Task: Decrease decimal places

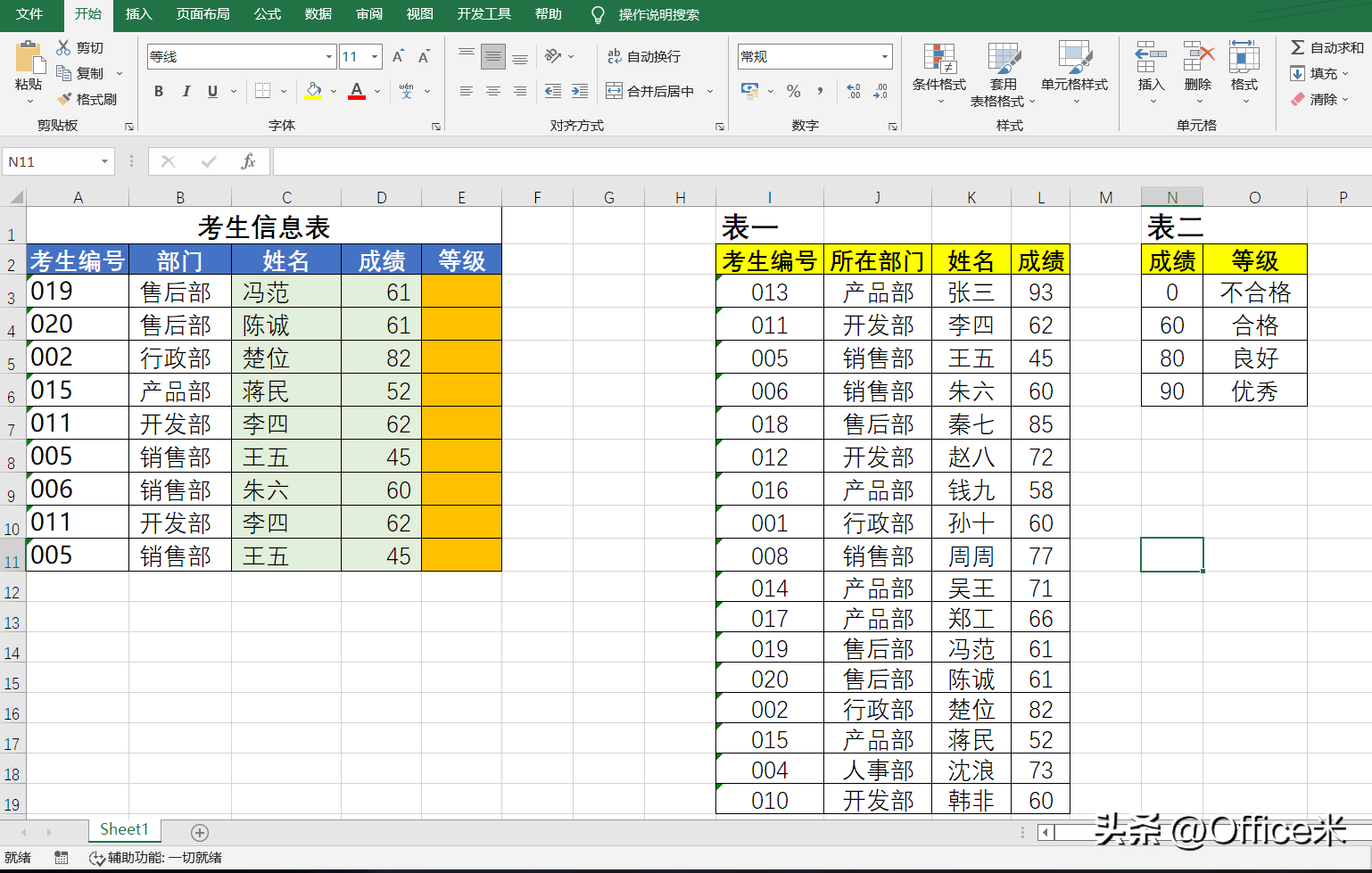Action: [880, 91]
